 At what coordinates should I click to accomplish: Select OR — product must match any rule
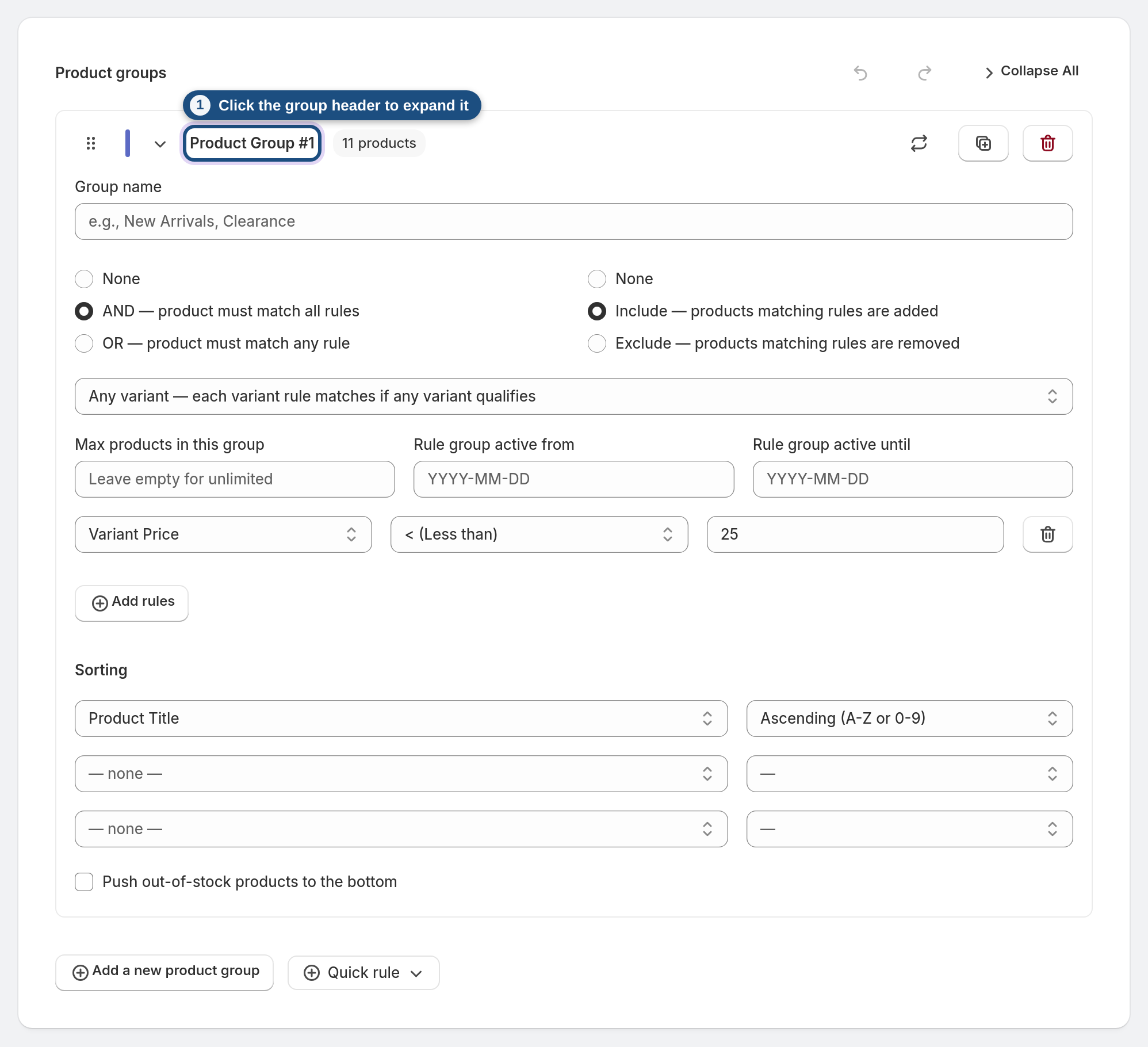tap(84, 343)
